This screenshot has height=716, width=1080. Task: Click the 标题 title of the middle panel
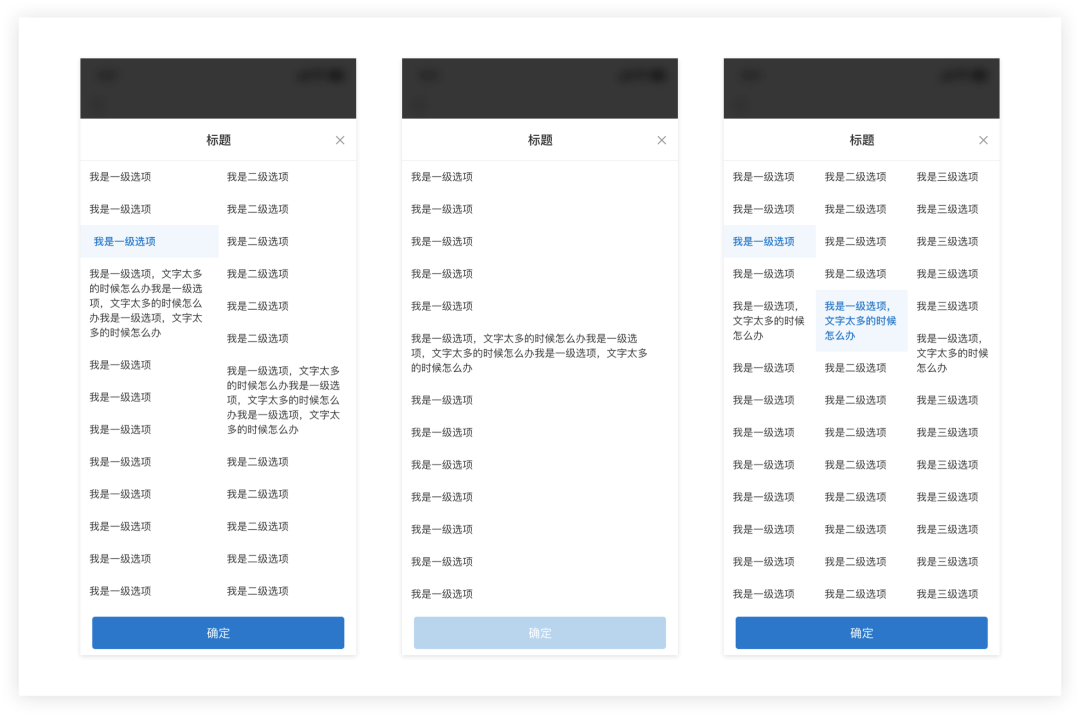pos(540,140)
